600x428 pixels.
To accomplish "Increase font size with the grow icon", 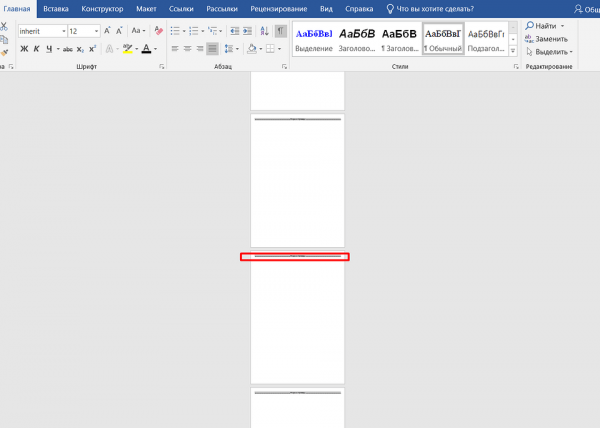I will click(x=108, y=31).
